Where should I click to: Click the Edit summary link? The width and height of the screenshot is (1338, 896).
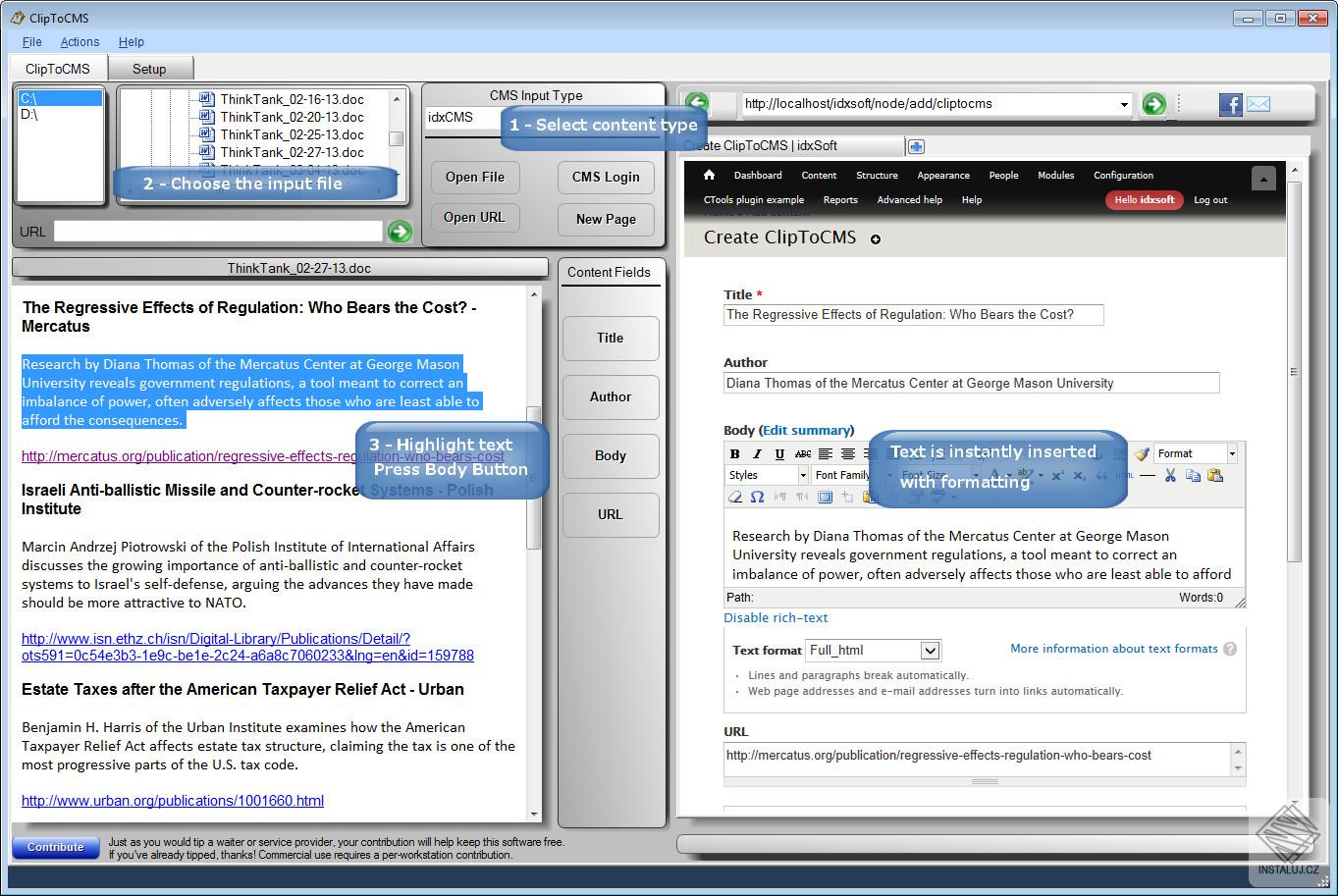(806, 430)
